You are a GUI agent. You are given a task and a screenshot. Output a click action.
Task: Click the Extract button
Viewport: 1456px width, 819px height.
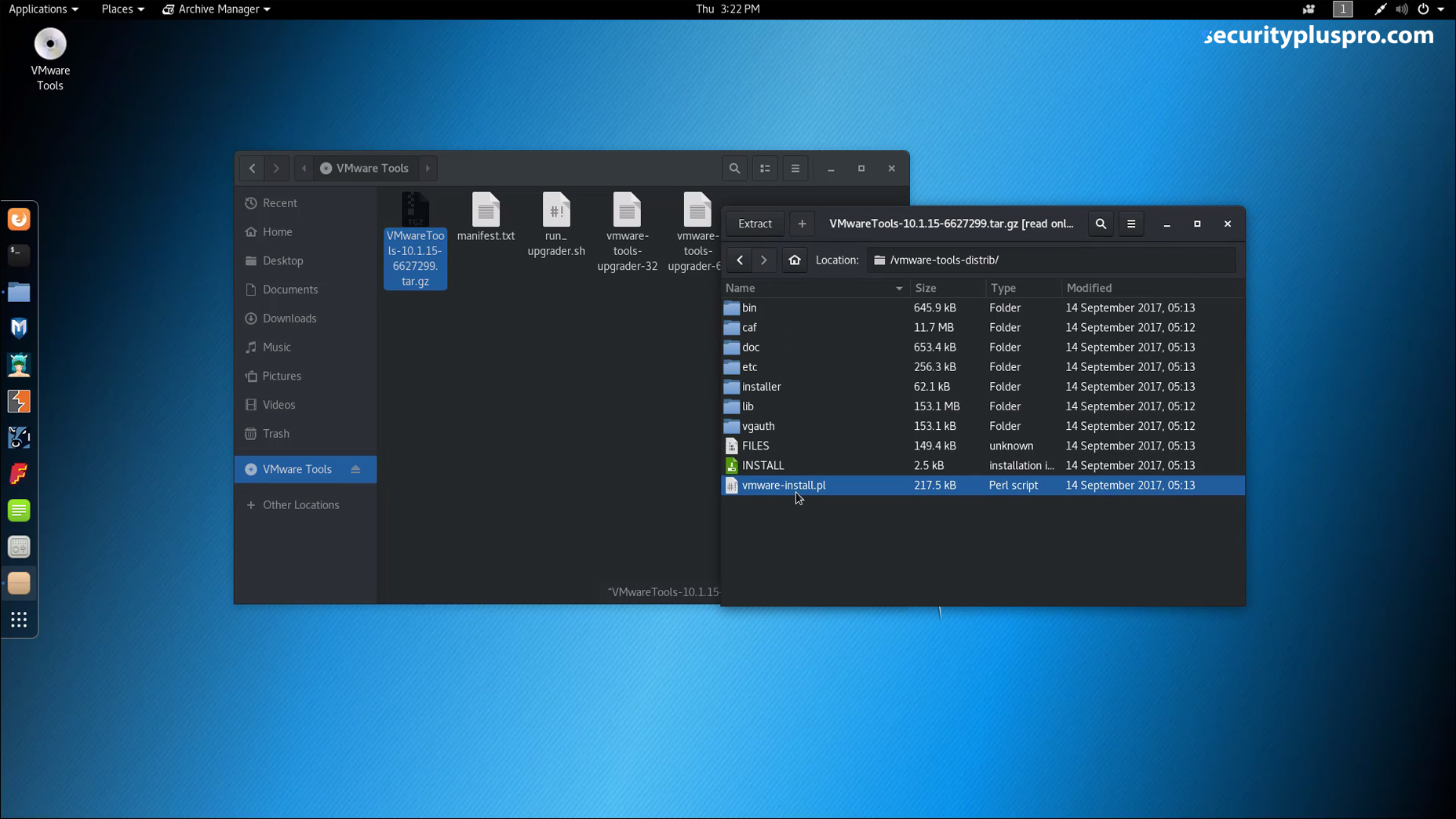(754, 224)
